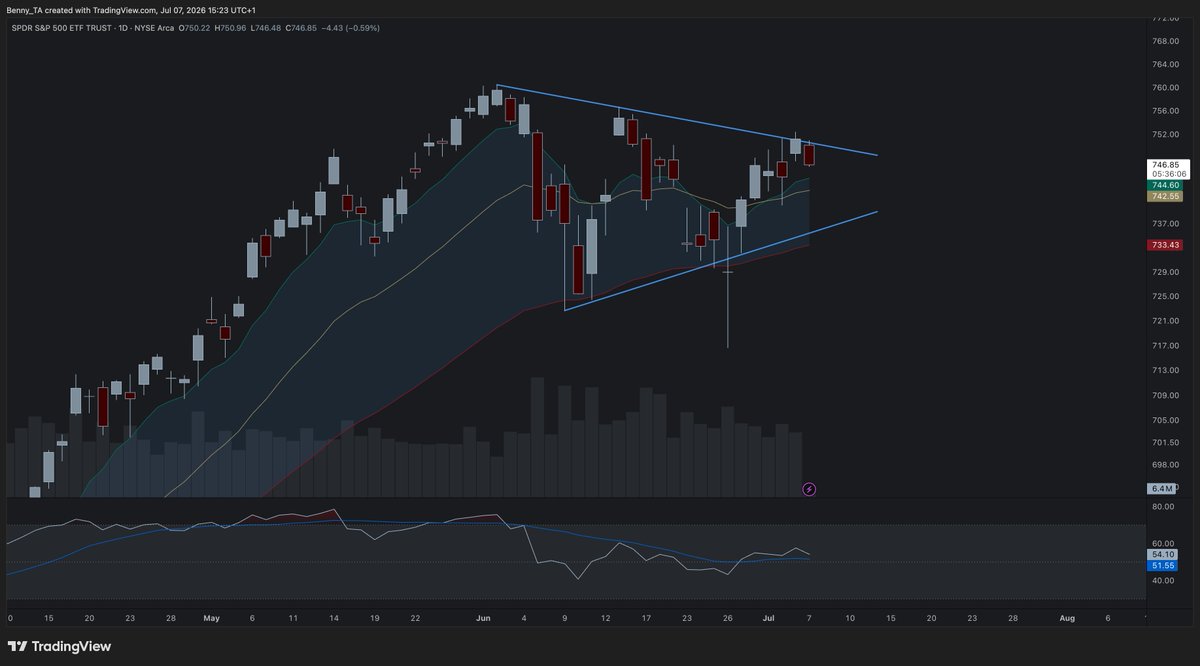
Task: Click the 760.00 price axis label
Action: tap(1166, 87)
